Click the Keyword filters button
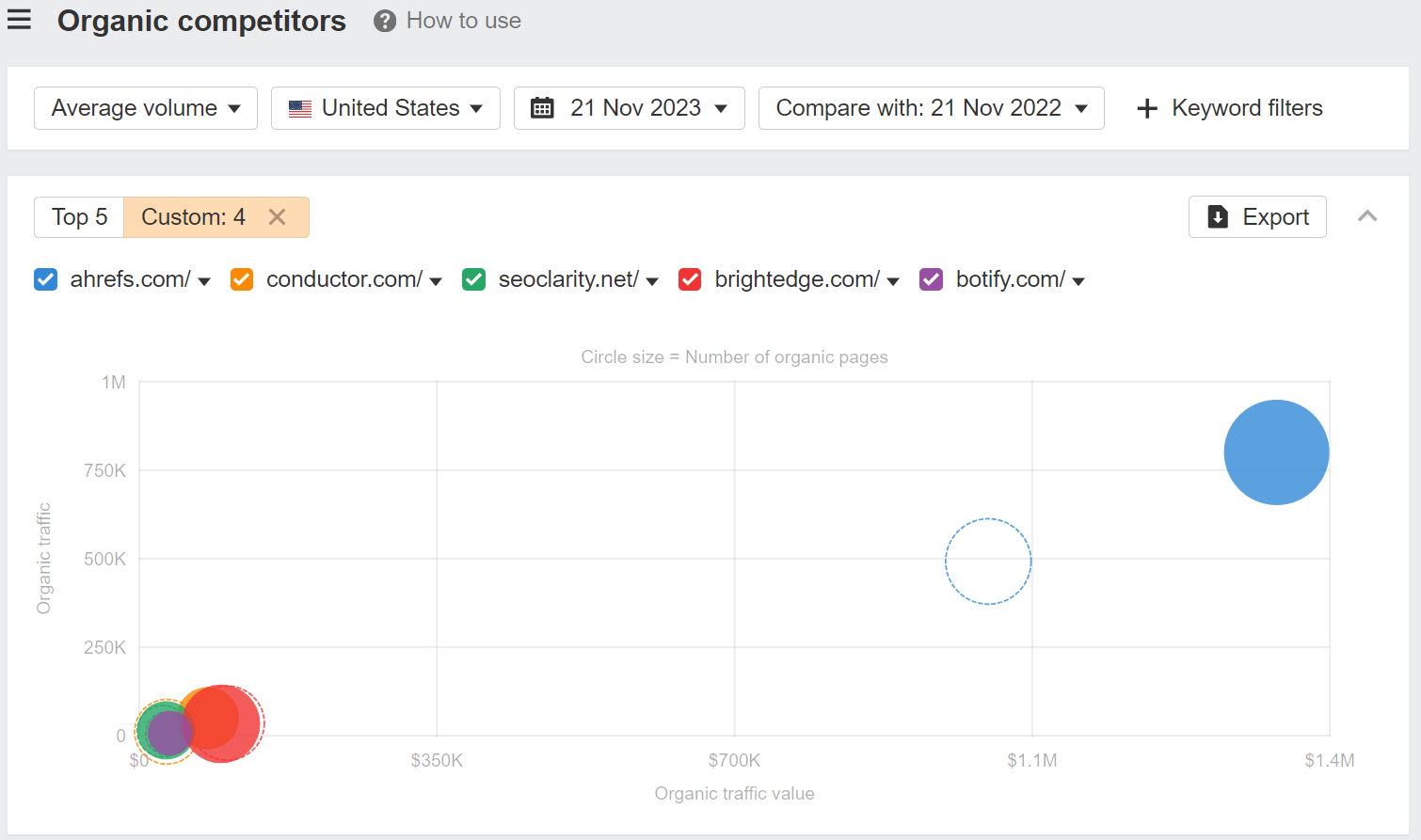 click(1228, 108)
